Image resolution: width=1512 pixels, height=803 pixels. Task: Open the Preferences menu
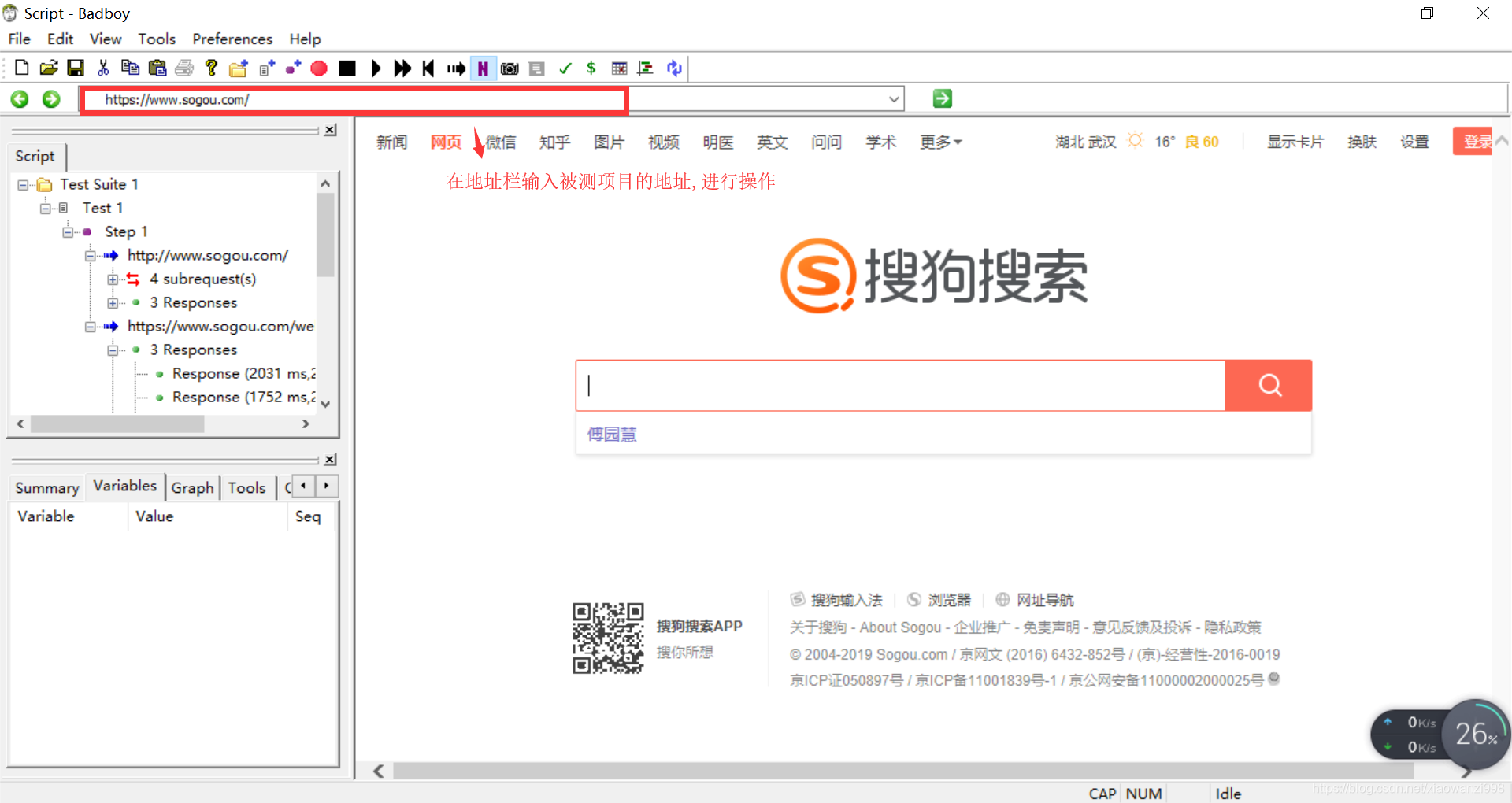click(232, 39)
